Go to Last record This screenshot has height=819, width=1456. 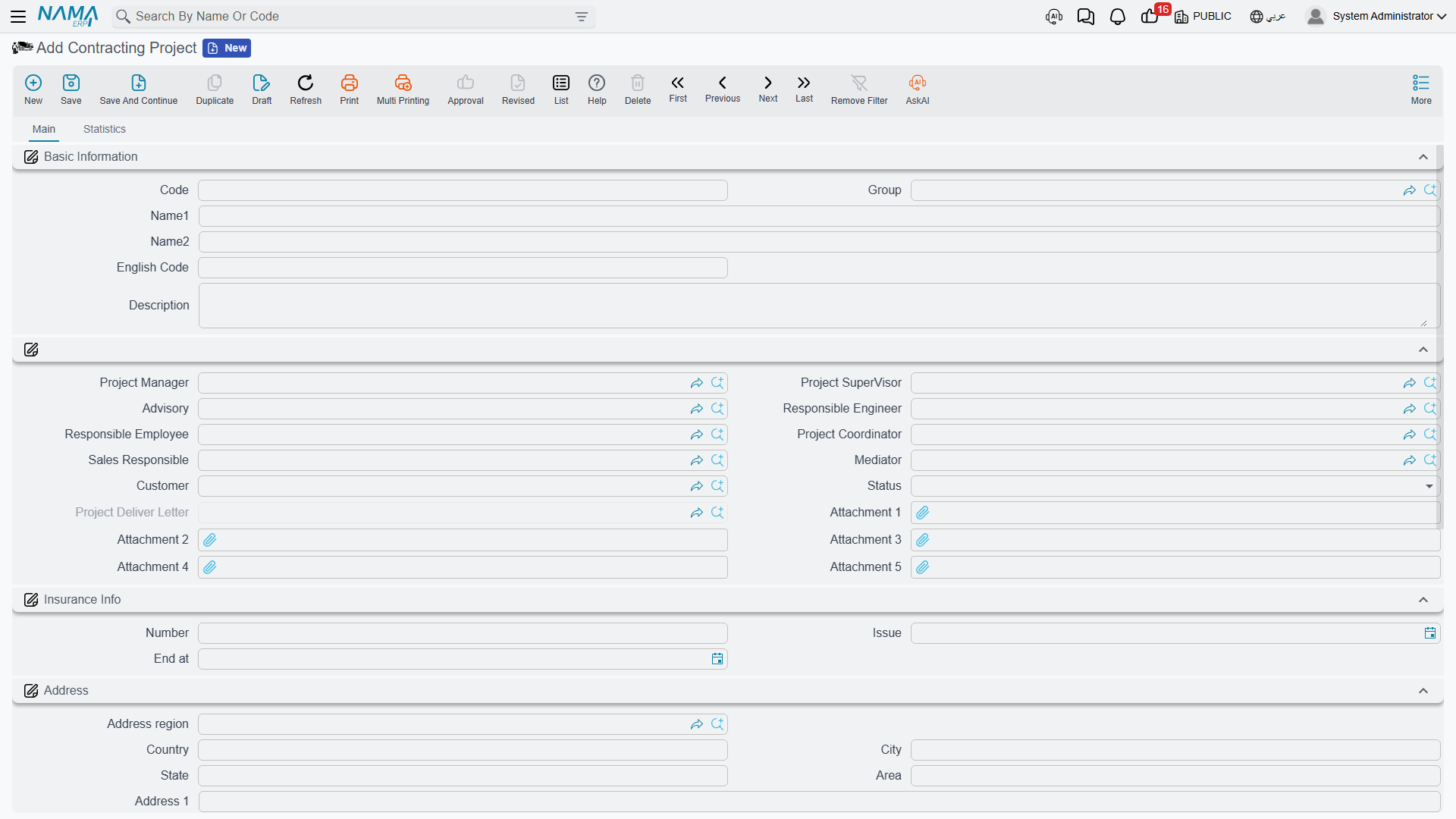(x=804, y=89)
